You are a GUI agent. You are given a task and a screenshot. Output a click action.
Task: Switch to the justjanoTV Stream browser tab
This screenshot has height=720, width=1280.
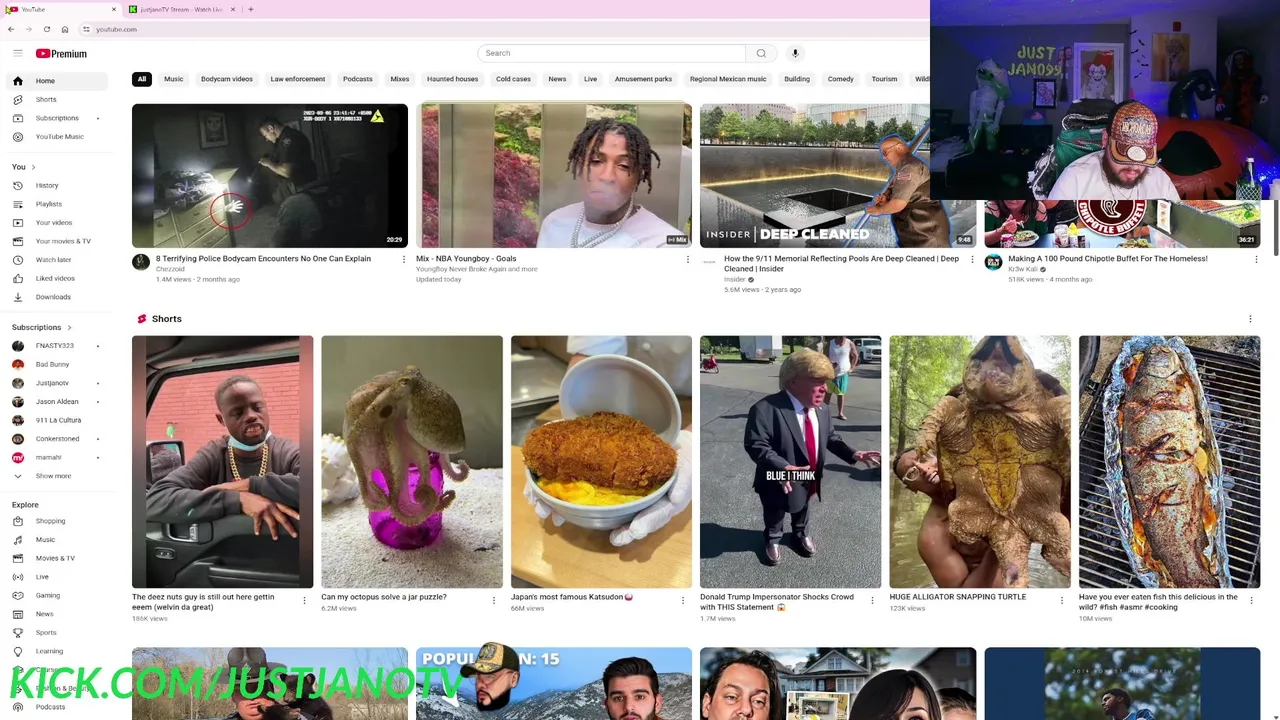pos(181,9)
